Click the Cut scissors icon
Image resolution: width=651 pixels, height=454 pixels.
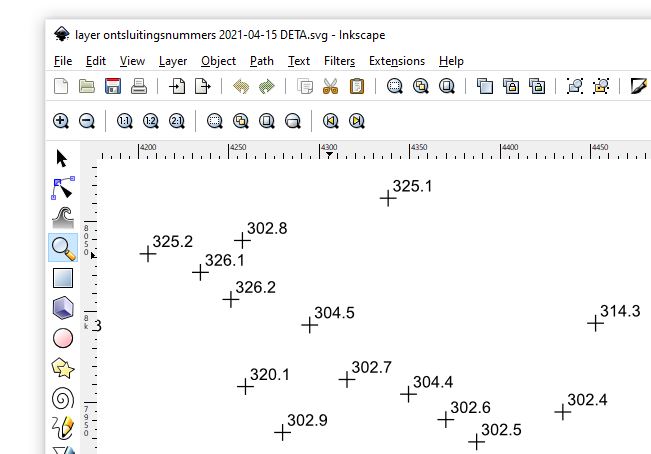coord(331,86)
